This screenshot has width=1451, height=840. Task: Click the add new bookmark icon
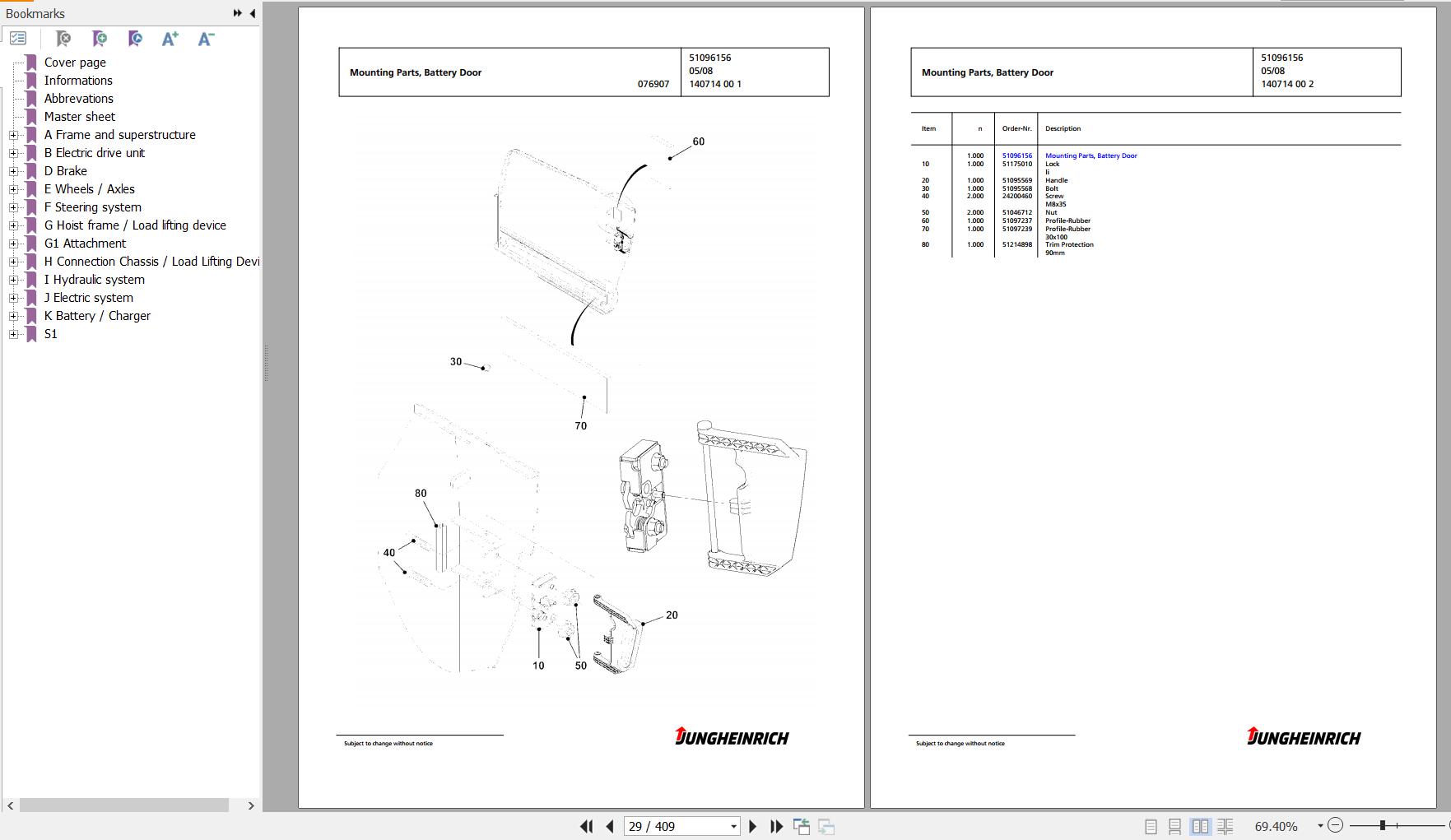[100, 39]
